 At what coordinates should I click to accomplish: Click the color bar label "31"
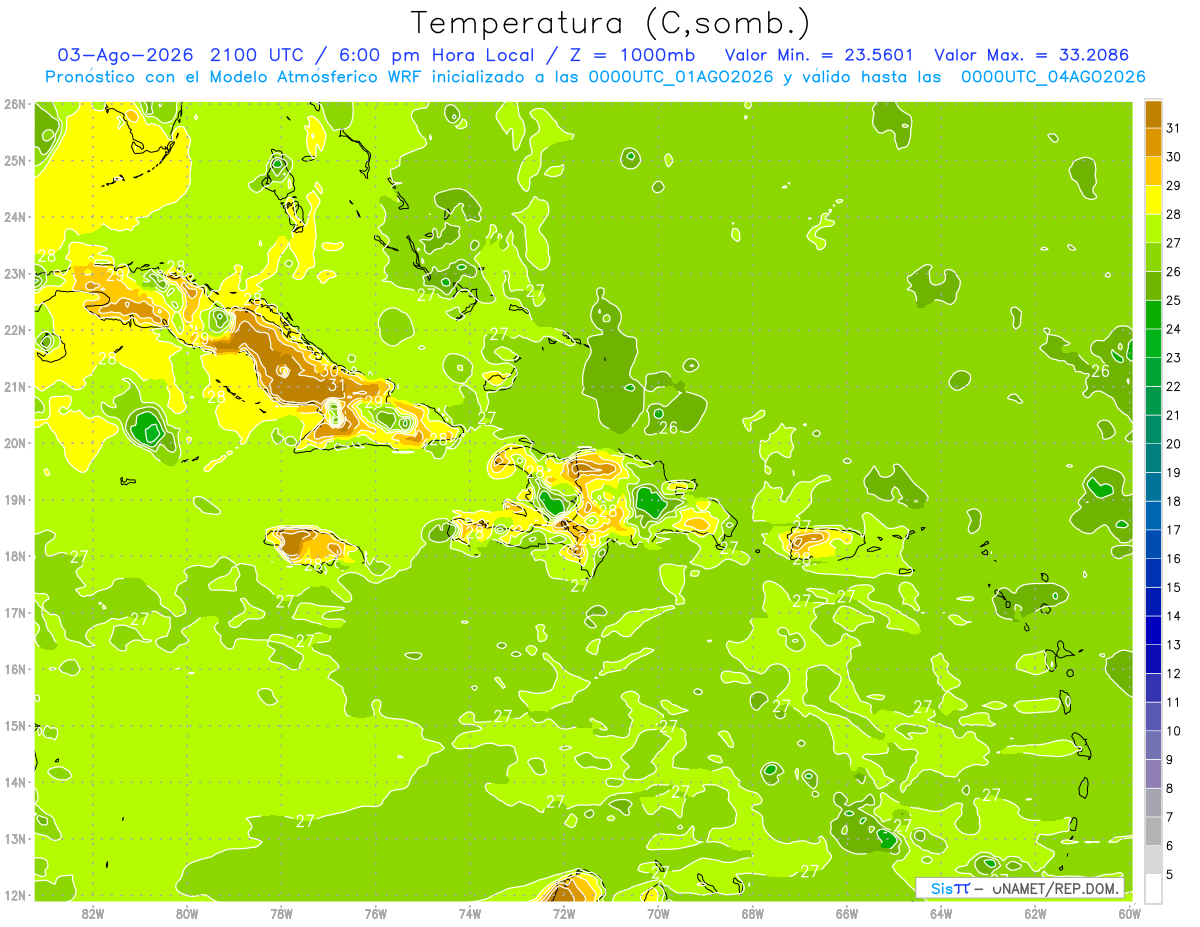1173,128
